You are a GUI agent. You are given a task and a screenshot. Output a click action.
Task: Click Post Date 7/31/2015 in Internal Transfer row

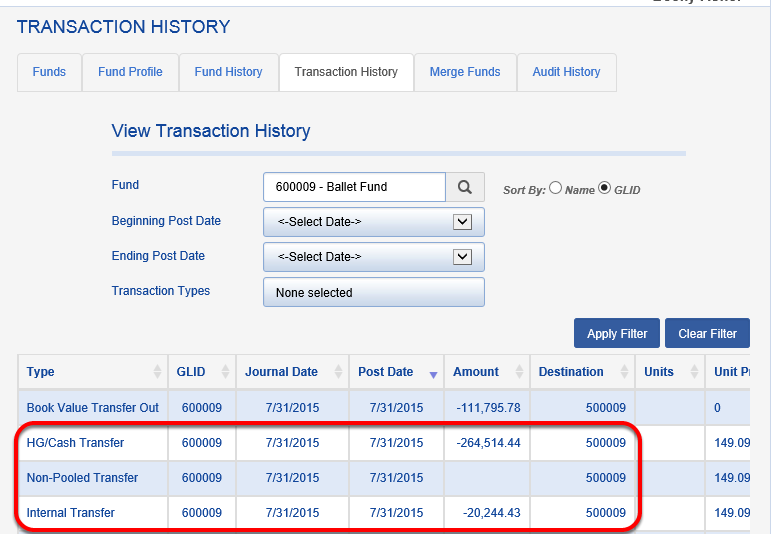click(396, 513)
